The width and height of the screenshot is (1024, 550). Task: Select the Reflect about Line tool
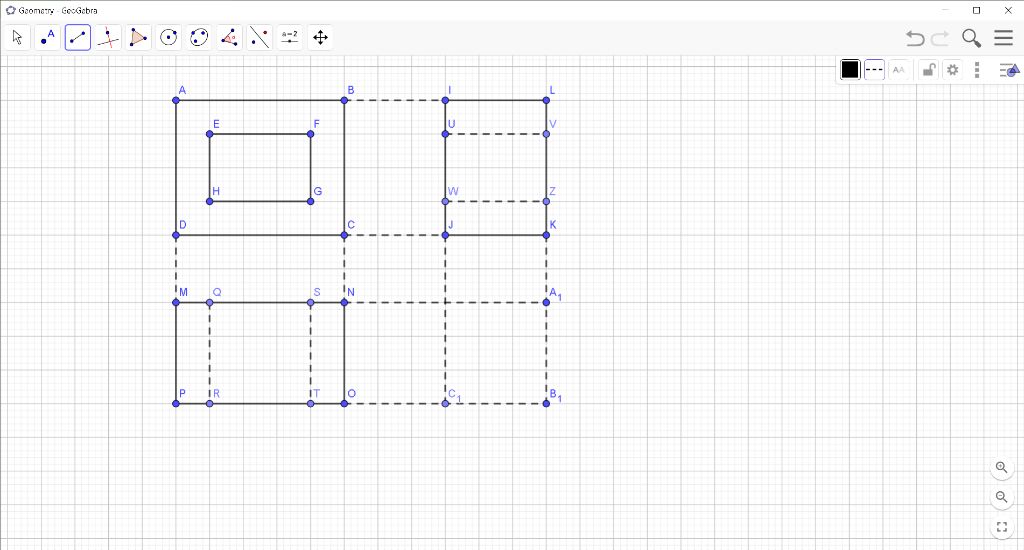point(259,37)
